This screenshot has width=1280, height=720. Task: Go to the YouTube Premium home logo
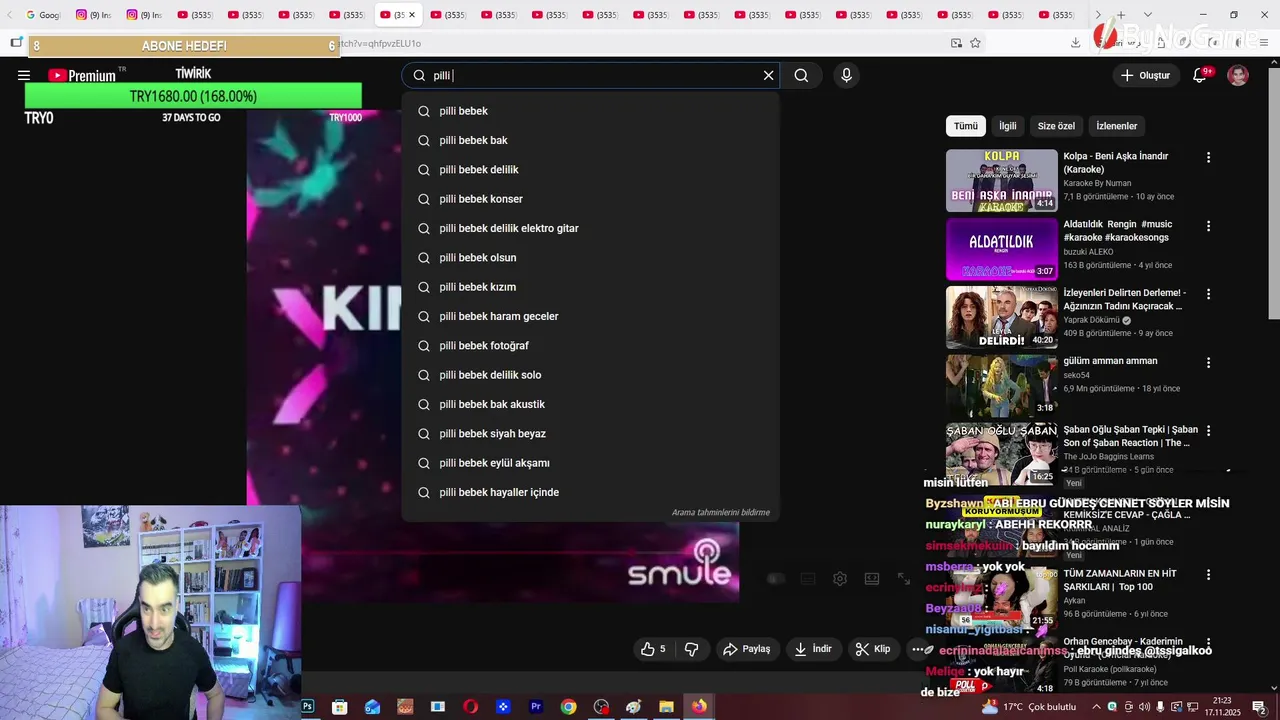83,75
